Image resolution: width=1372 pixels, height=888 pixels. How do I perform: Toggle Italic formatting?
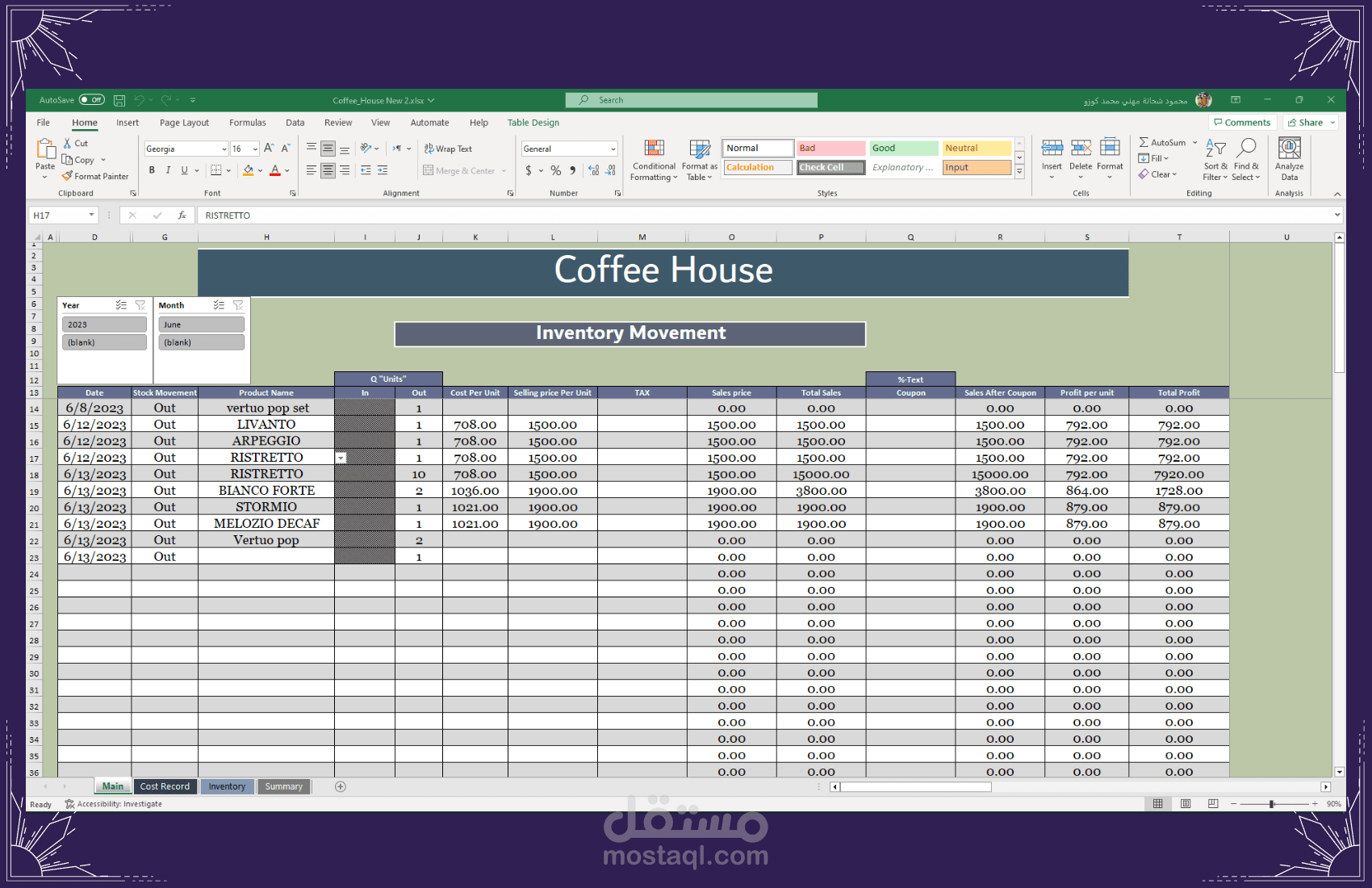click(x=168, y=170)
